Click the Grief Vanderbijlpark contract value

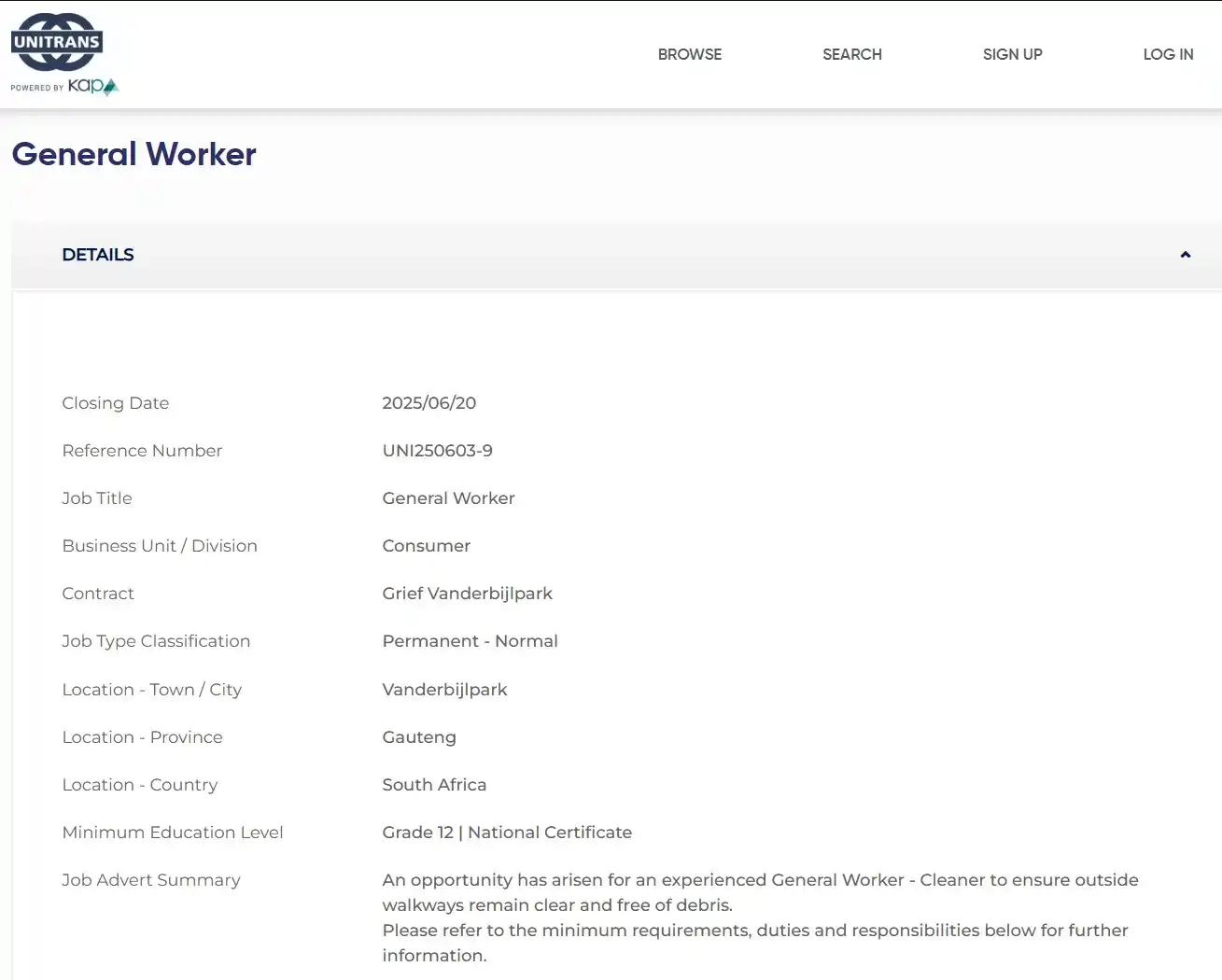tap(467, 594)
